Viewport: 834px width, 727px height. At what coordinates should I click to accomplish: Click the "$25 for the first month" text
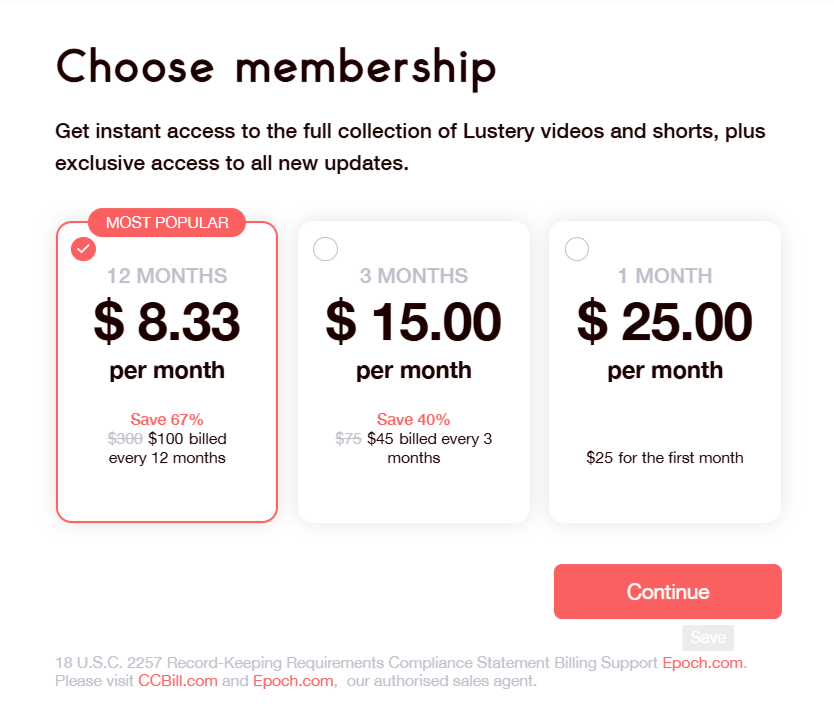click(665, 458)
